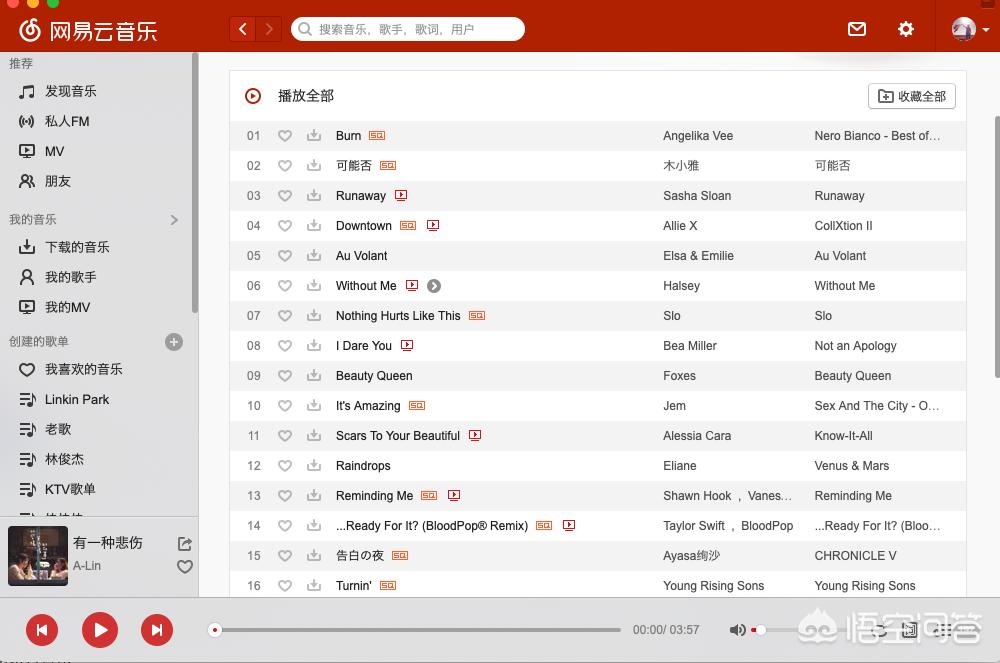Click the mute volume speaker icon
The image size is (1000, 663).
[737, 630]
